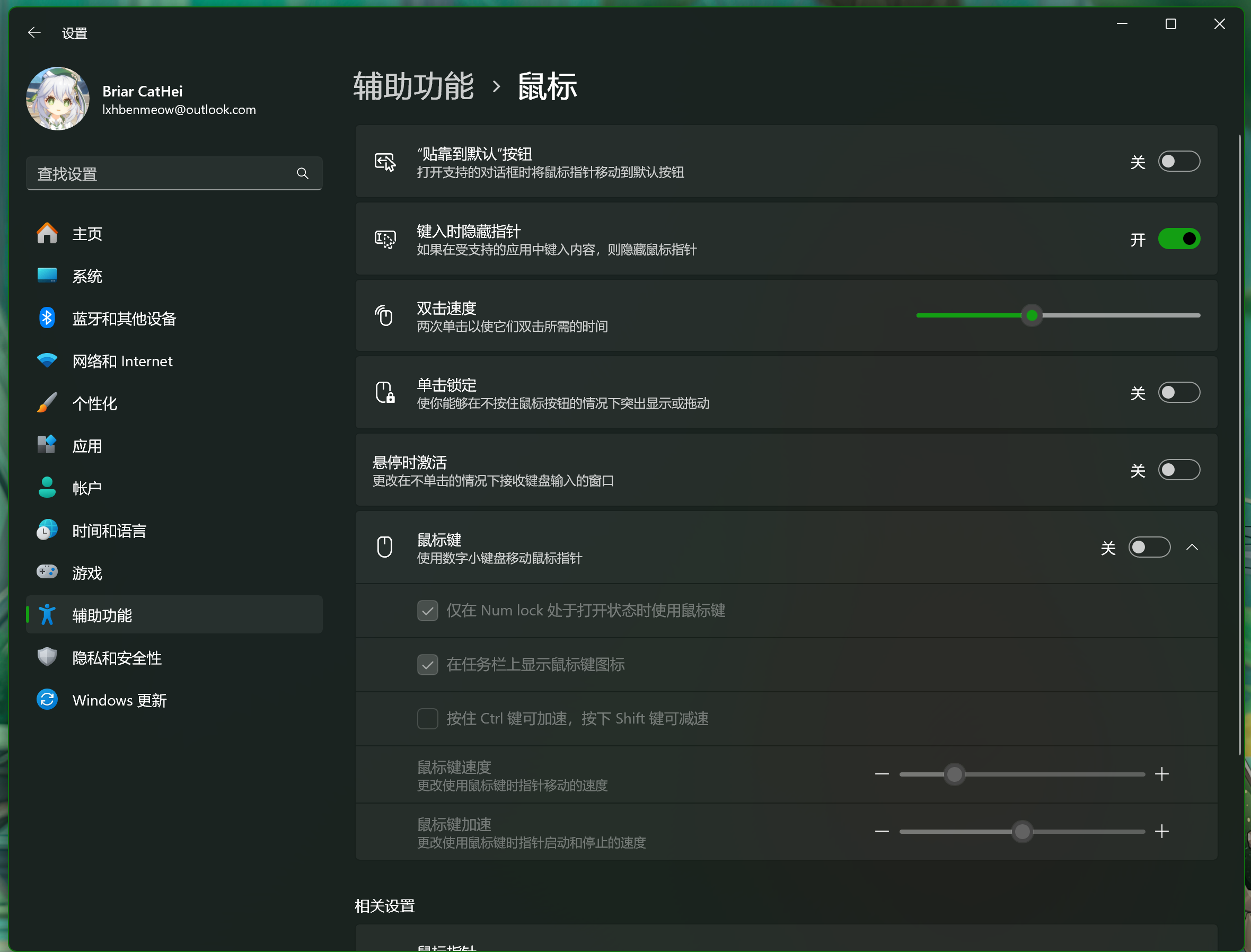Click the 游戏 gamepad icon
The image size is (1251, 952).
point(47,572)
